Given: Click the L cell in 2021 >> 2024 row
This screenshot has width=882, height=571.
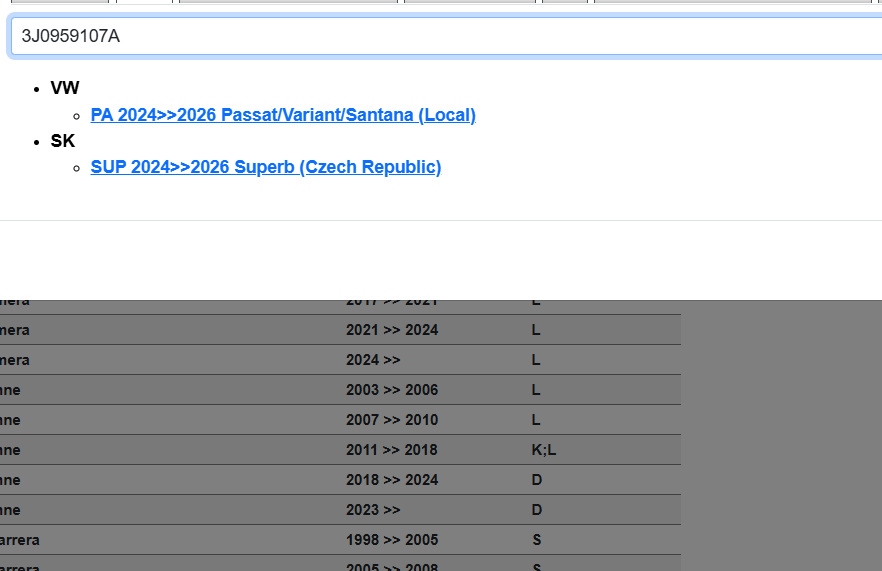Looking at the screenshot, I should click(536, 330).
